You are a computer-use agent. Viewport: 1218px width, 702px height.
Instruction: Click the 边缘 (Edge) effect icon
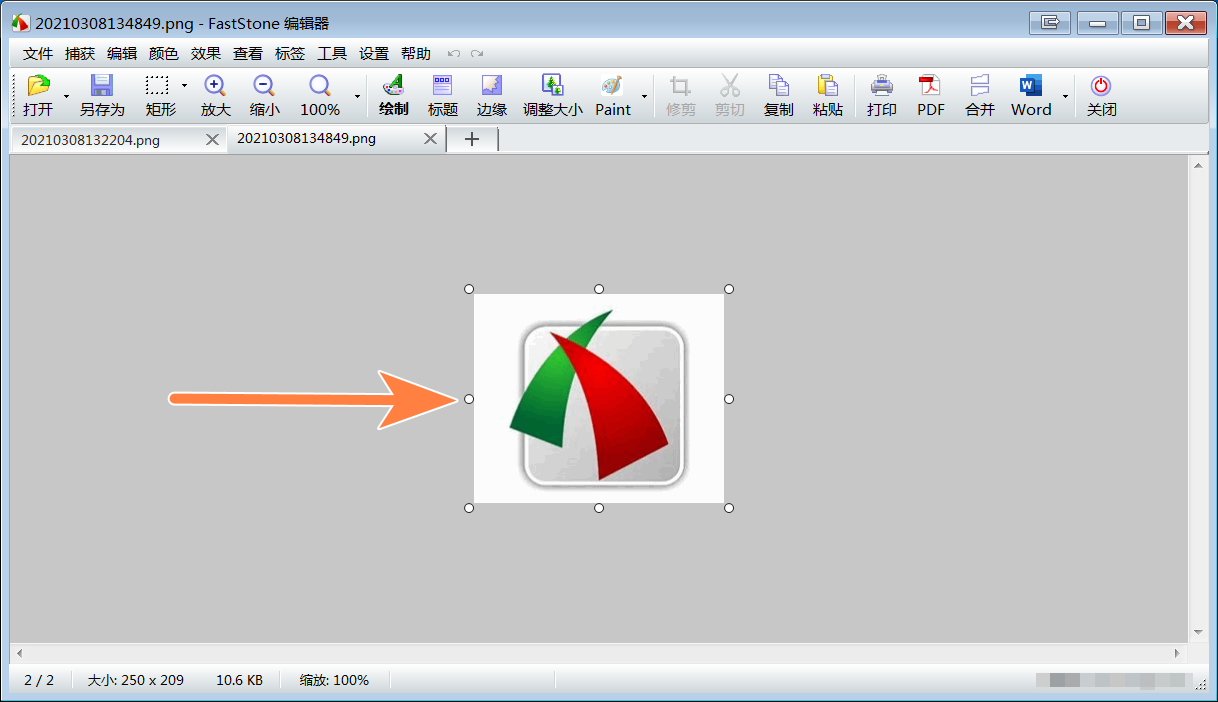tap(492, 86)
